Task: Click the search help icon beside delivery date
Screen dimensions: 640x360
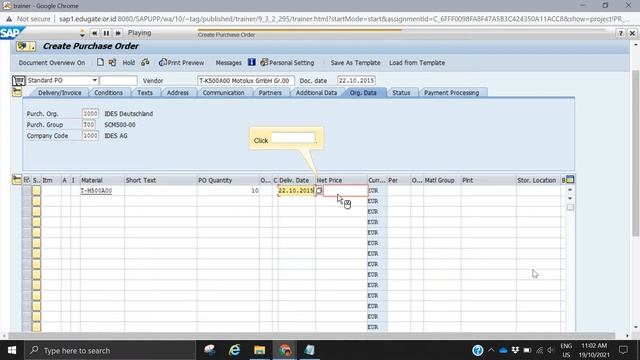Action: click(x=319, y=191)
